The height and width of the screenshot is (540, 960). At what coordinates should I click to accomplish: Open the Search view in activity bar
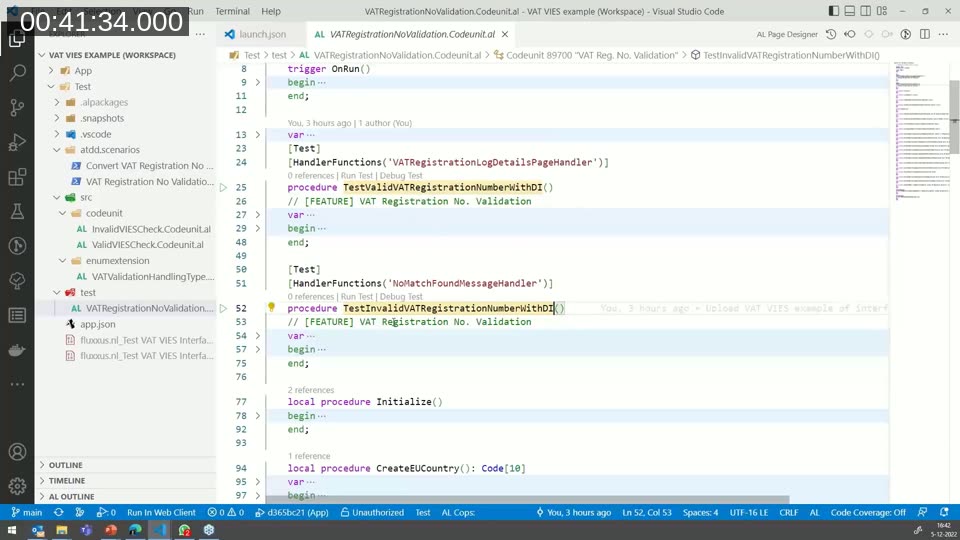tap(17, 73)
